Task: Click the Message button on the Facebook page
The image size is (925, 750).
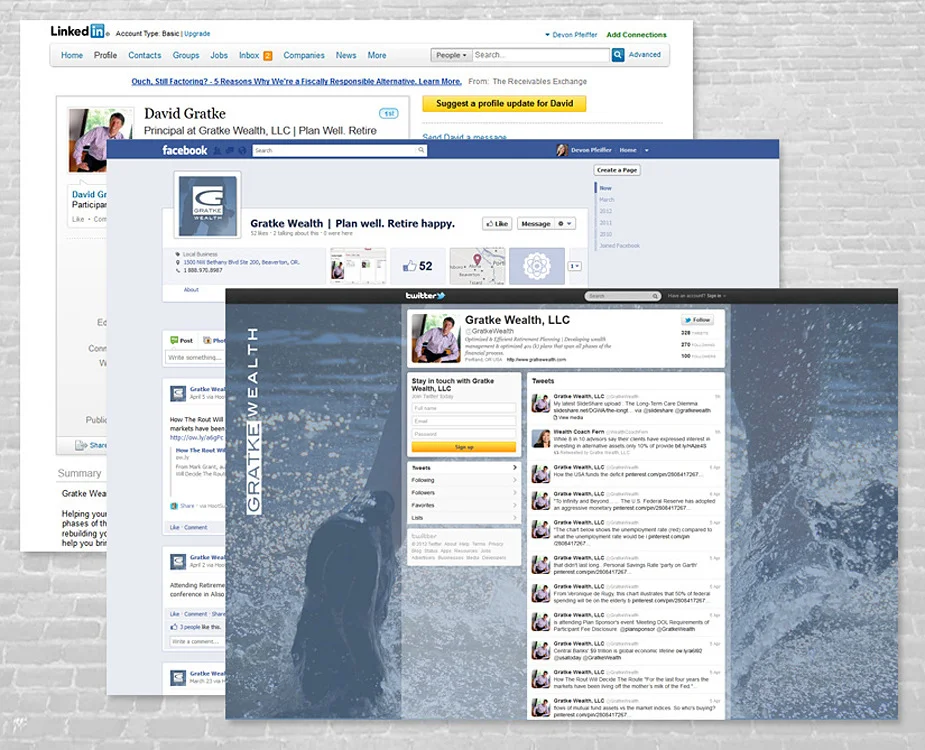Action: [x=536, y=224]
